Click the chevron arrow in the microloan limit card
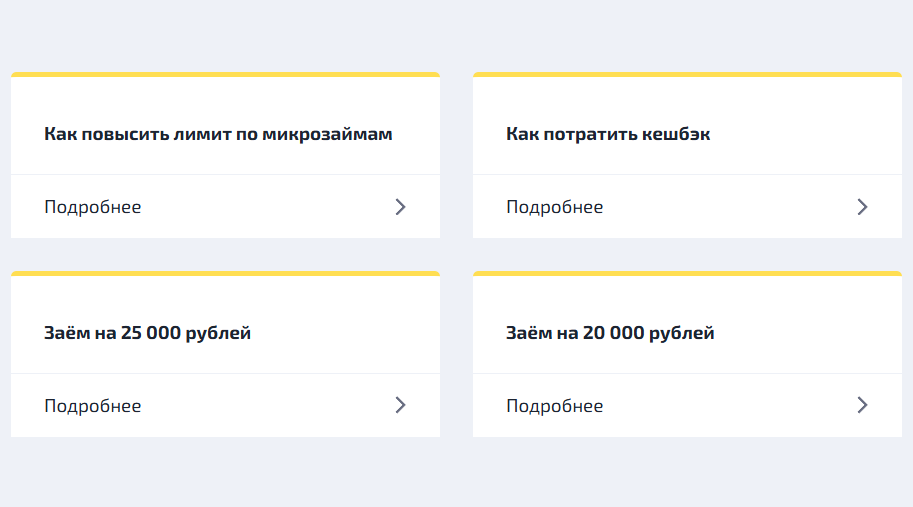The image size is (913, 507). coord(400,207)
